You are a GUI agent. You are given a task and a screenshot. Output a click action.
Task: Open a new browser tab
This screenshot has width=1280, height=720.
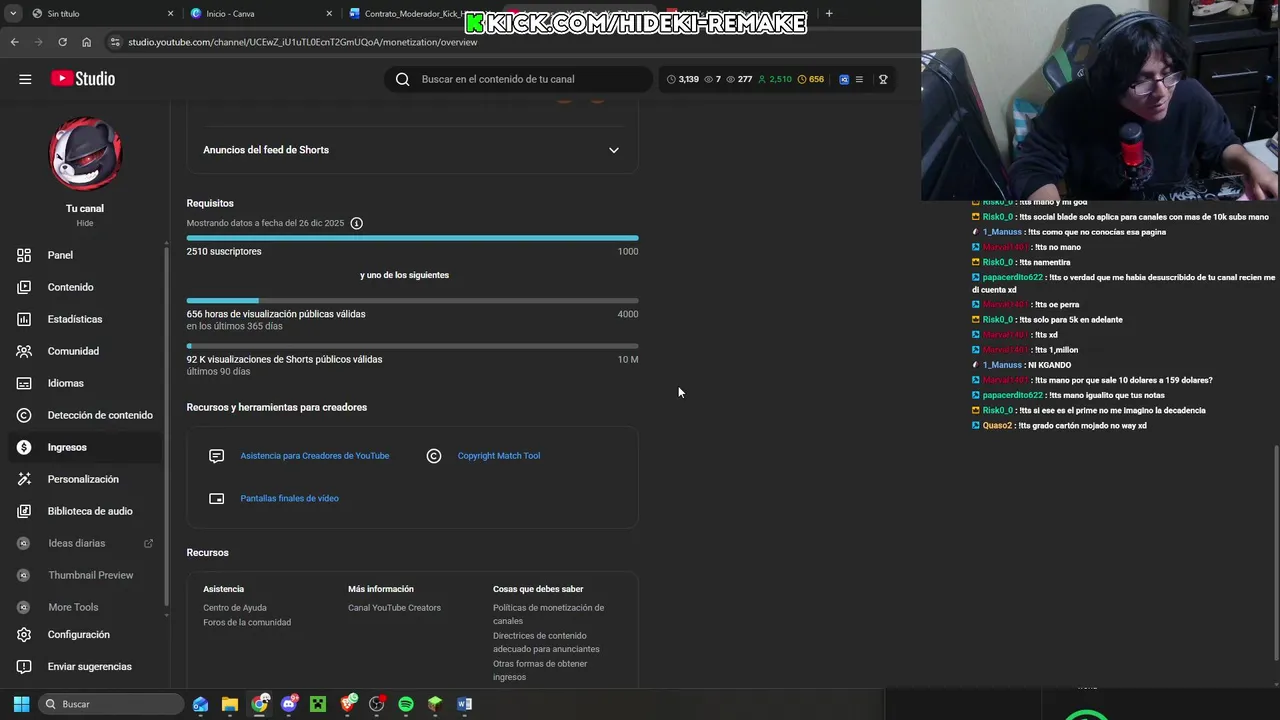tap(829, 14)
